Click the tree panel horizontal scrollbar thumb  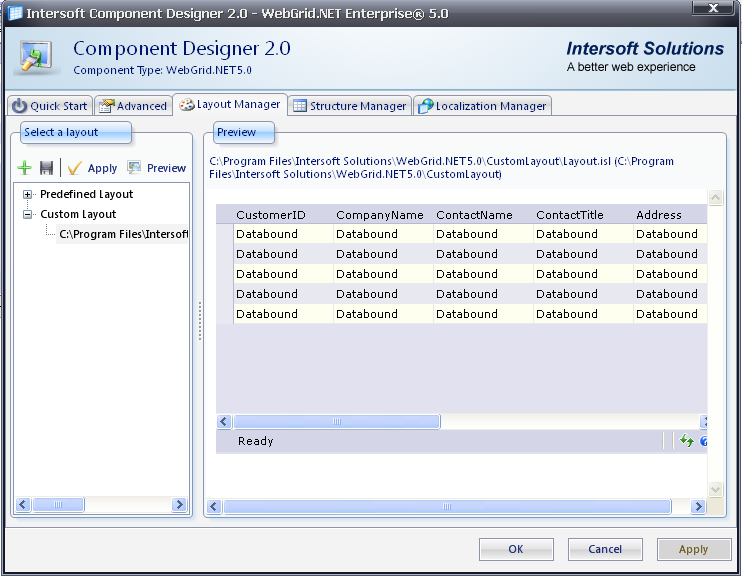click(58, 505)
